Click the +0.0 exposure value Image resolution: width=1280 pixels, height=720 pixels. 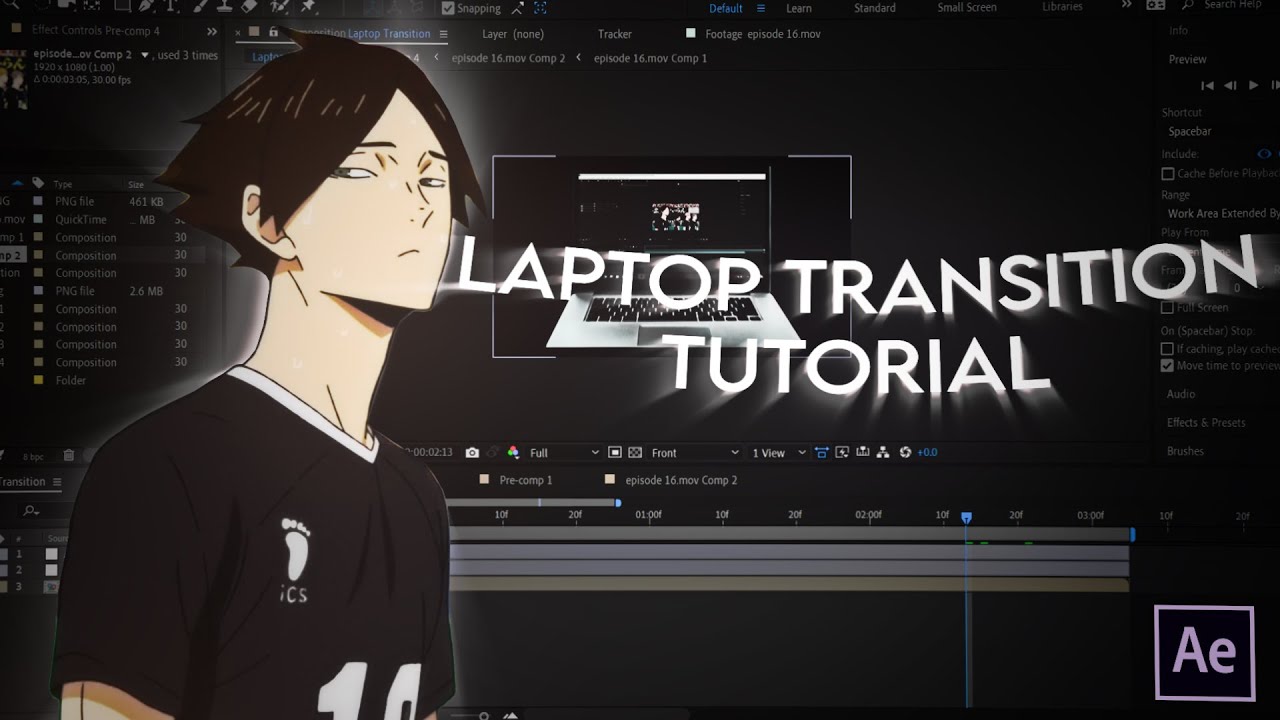click(927, 453)
